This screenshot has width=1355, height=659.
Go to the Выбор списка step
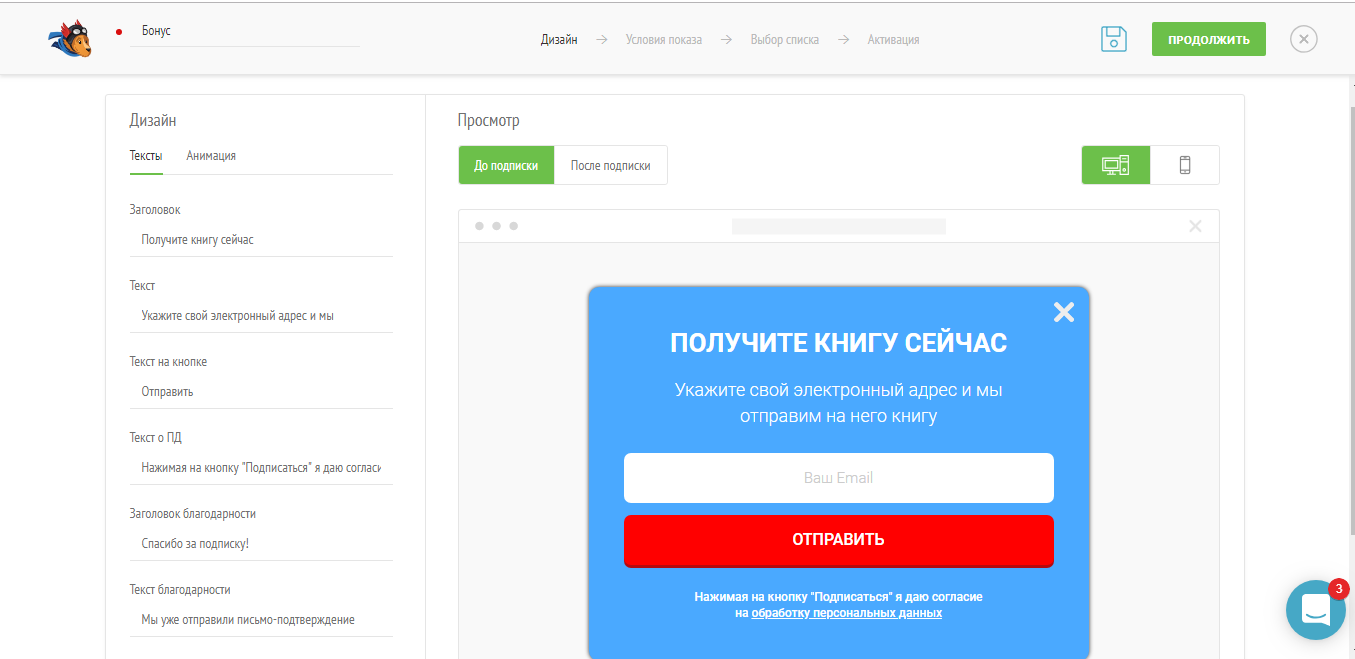click(784, 40)
